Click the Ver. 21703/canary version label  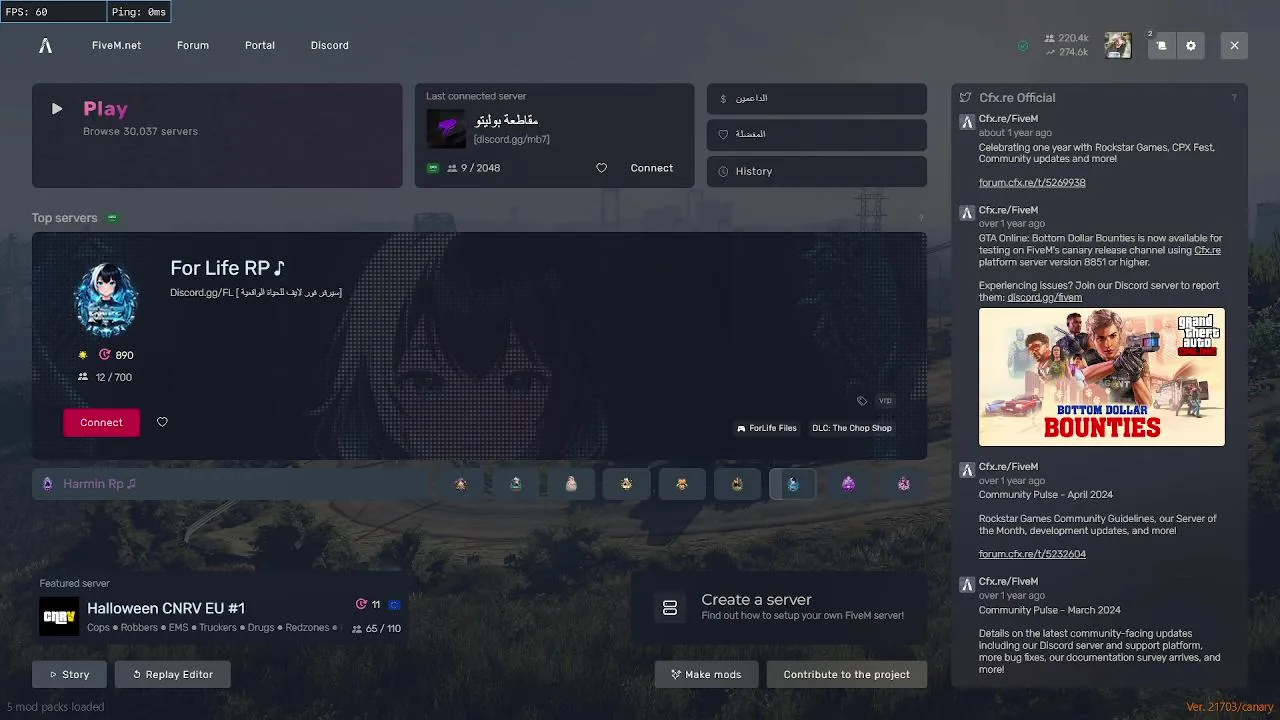[1228, 707]
